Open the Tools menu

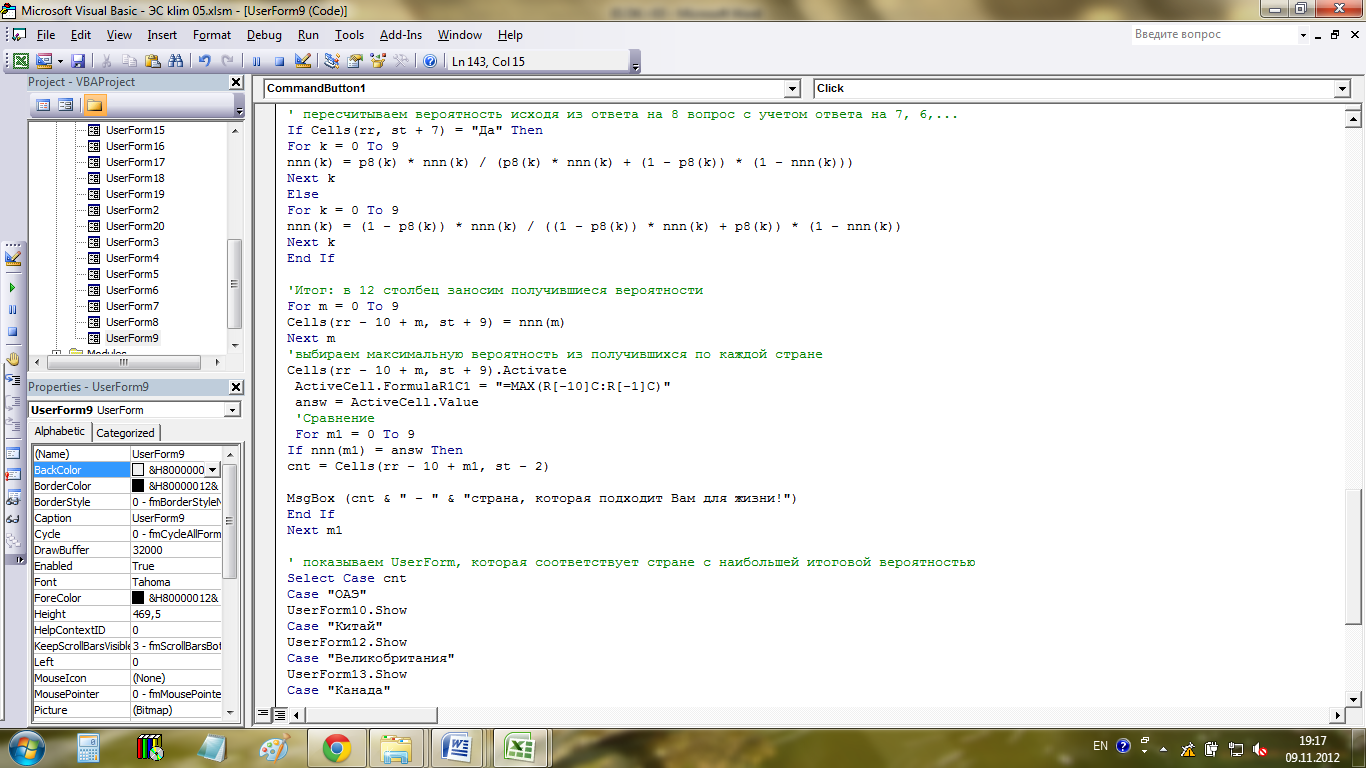tap(349, 35)
